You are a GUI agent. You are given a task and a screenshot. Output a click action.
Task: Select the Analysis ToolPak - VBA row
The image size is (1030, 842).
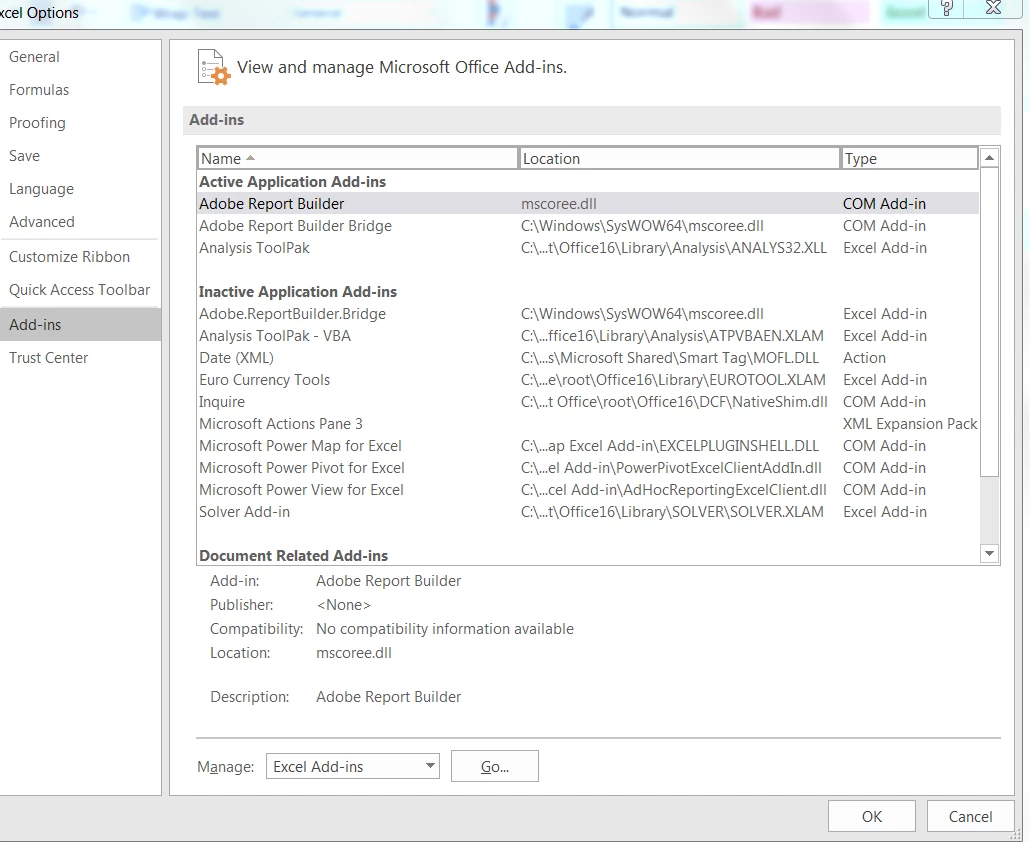(588, 336)
